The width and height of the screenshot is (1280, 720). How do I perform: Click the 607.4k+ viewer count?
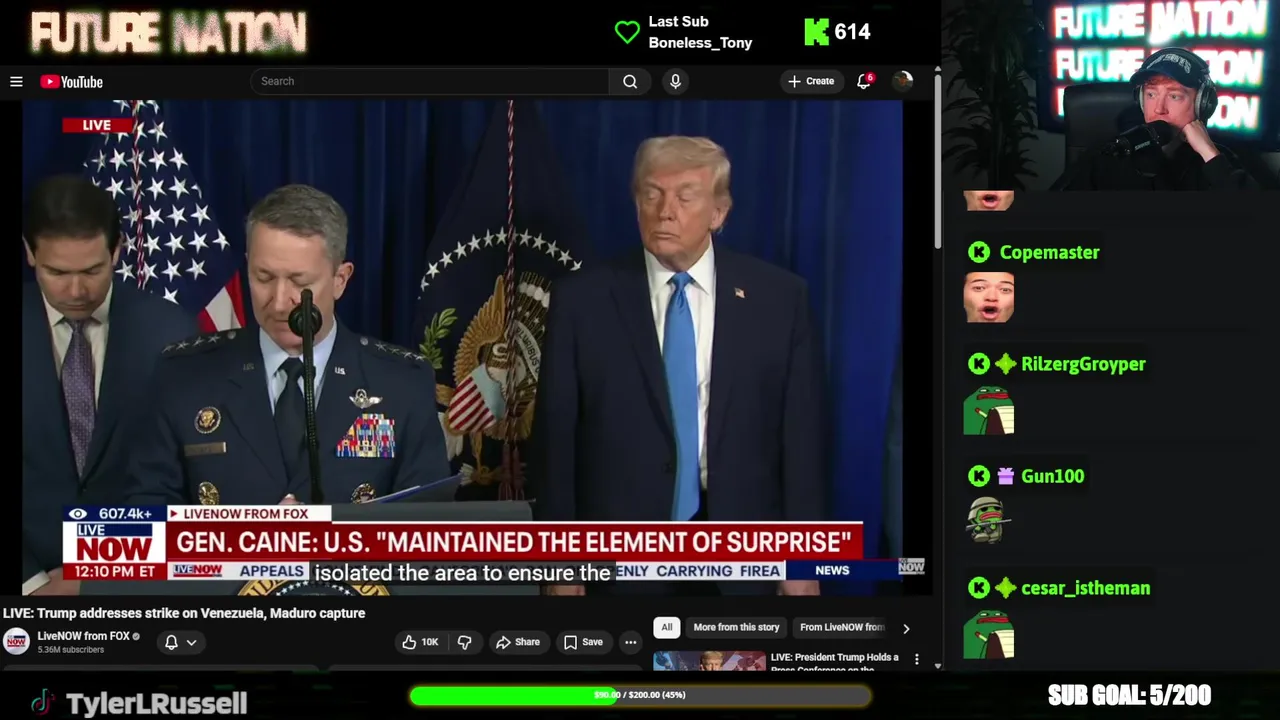click(125, 514)
